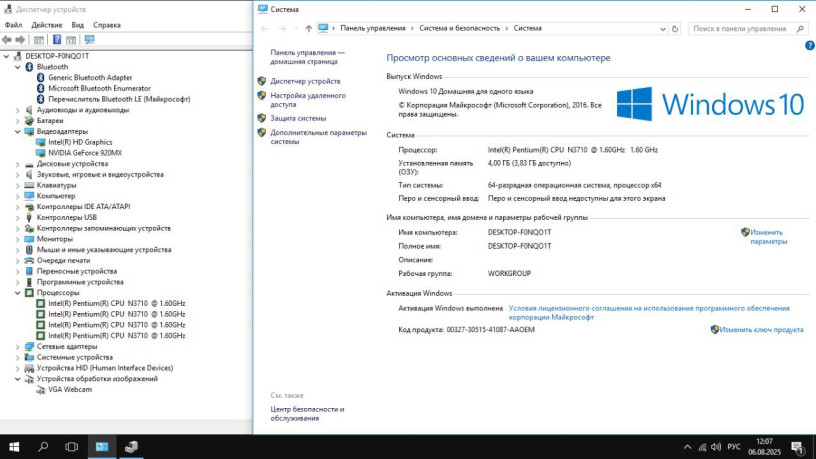Click the Батареи category icon
This screenshot has height=459, width=816.
pos(29,121)
